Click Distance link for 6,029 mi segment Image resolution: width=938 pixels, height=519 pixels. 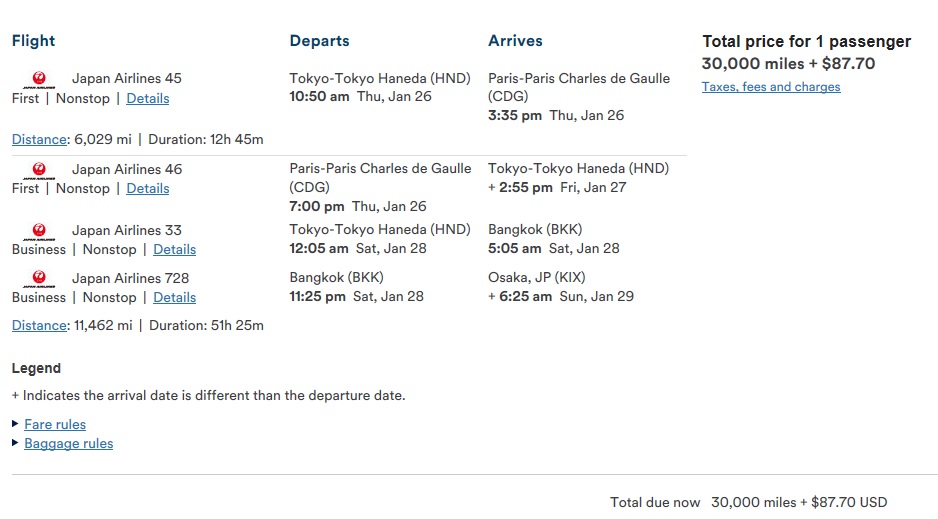39,139
